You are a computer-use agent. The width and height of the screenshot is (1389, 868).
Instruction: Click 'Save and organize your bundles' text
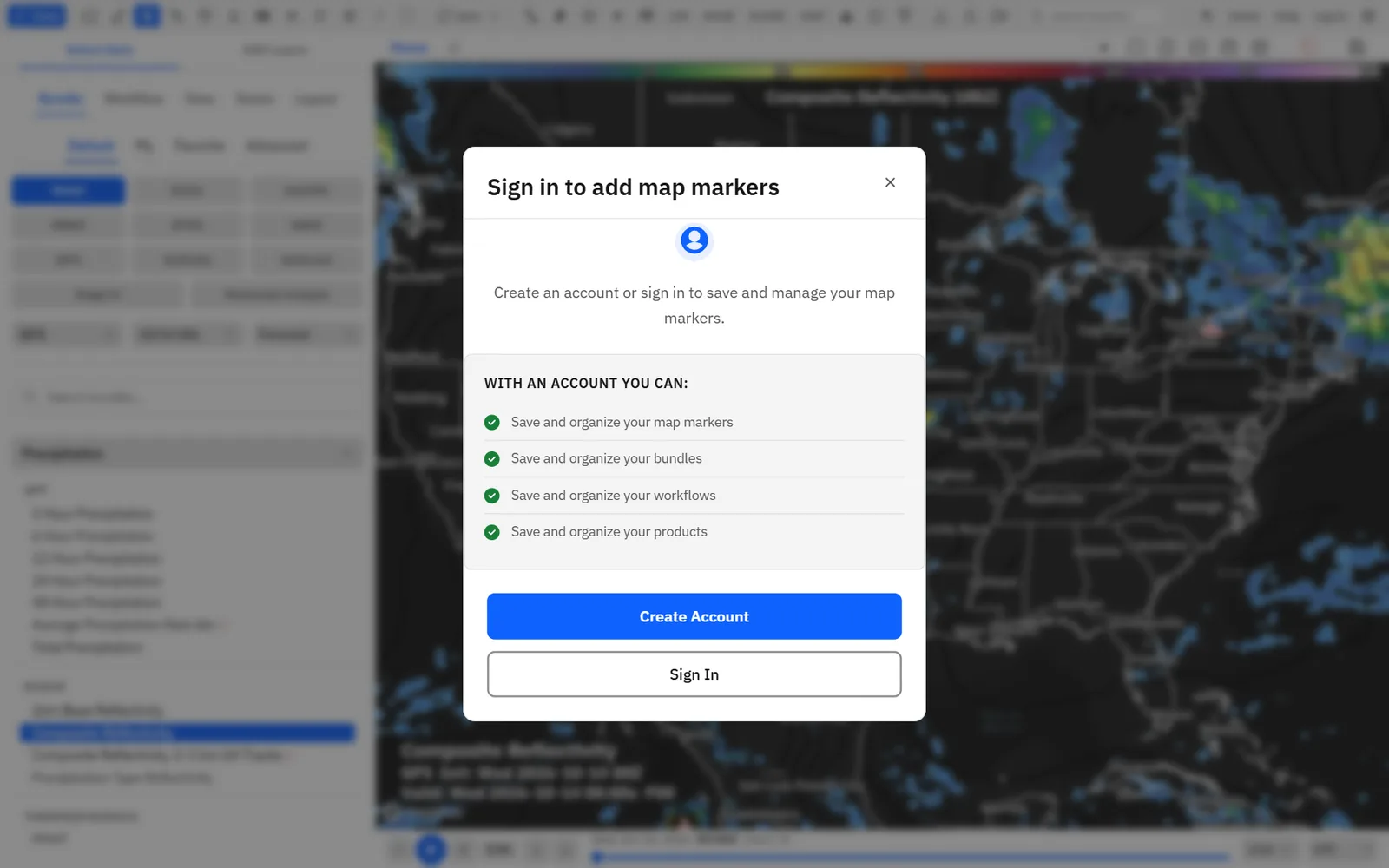[606, 458]
